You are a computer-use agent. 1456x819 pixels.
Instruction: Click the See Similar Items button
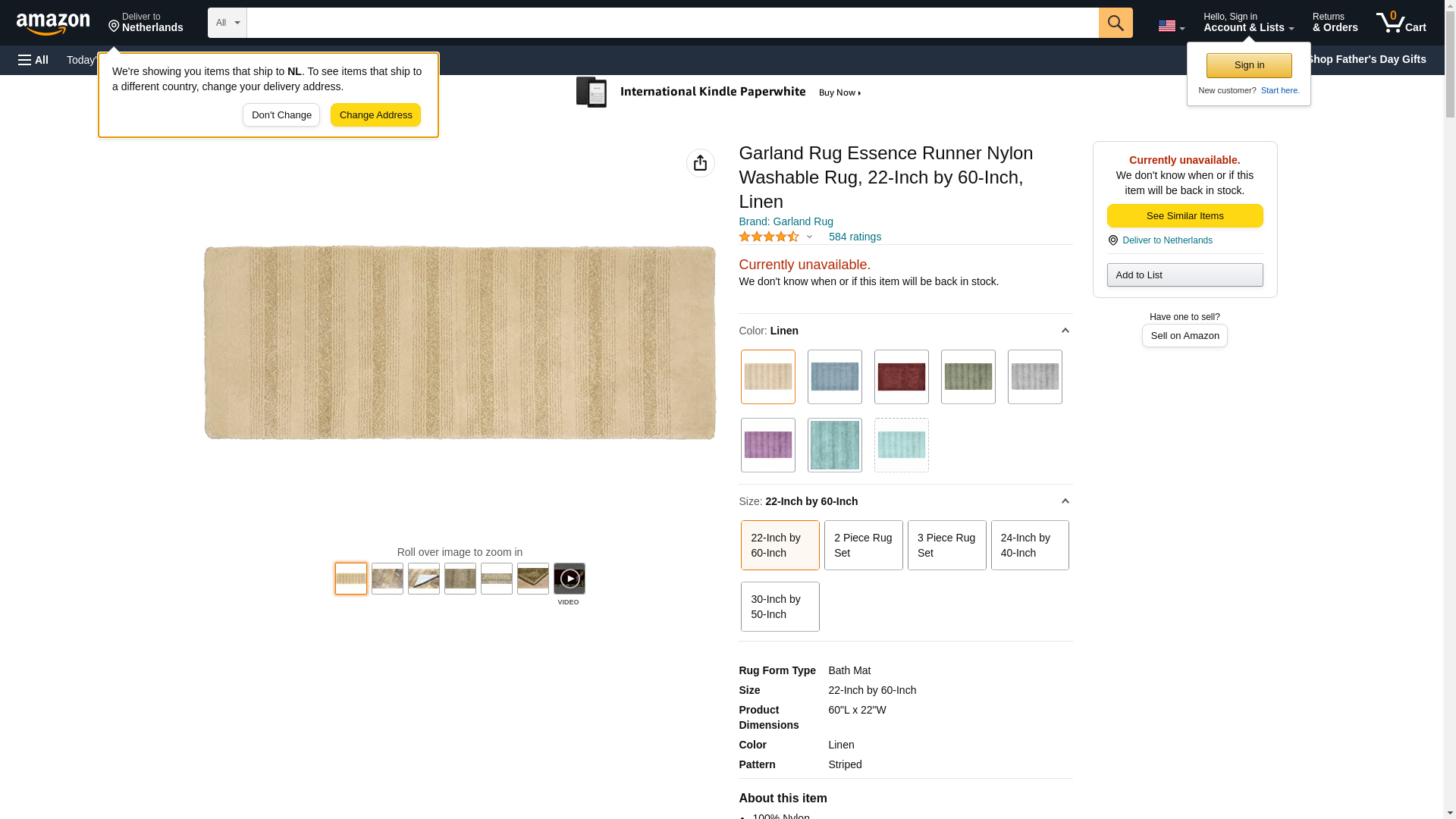(x=1185, y=216)
